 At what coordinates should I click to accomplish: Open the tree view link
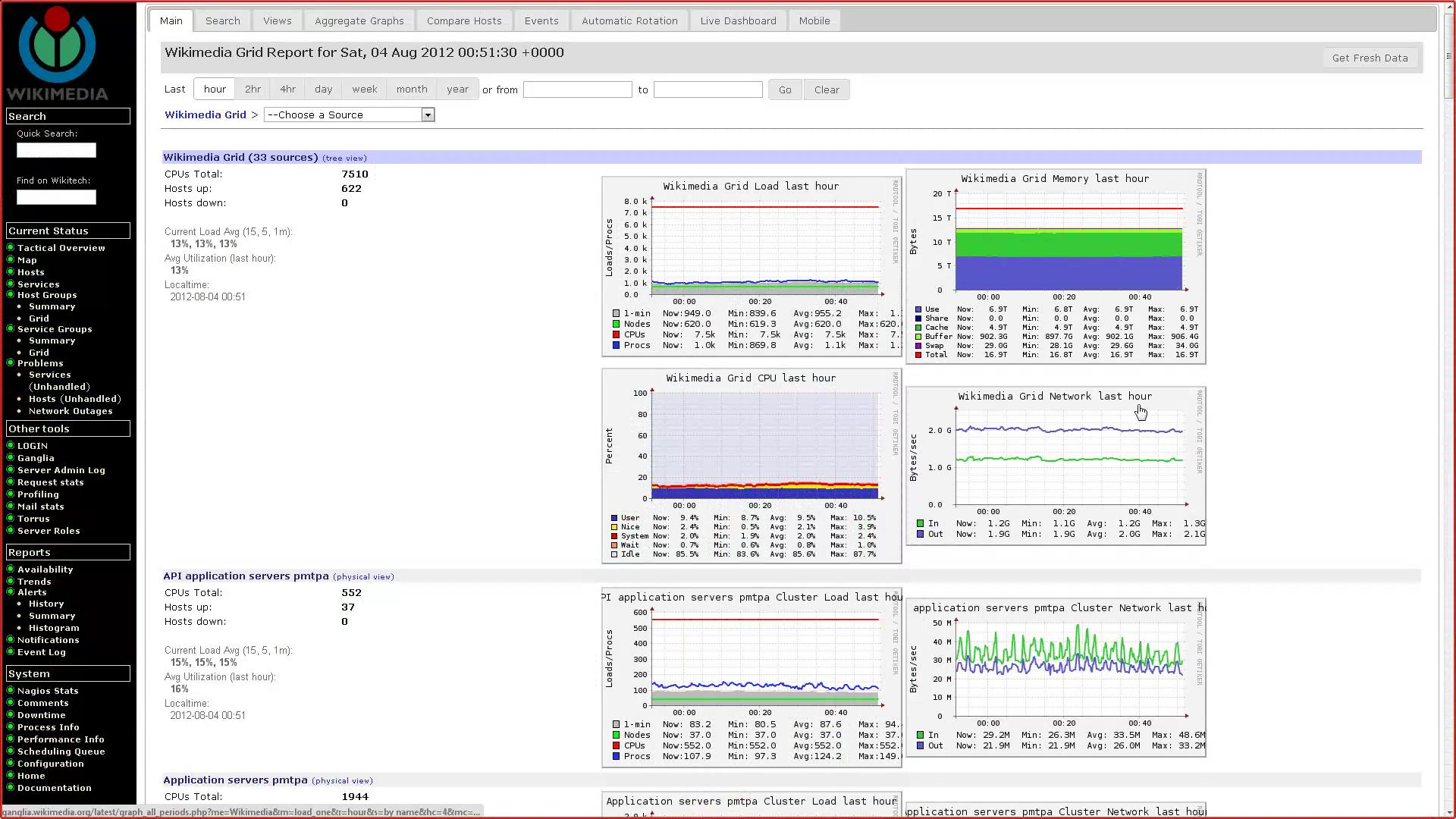pyautogui.click(x=344, y=158)
